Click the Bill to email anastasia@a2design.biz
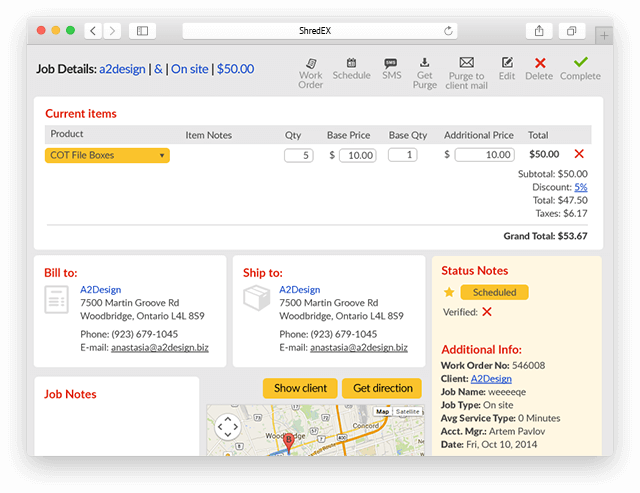 (x=160, y=347)
